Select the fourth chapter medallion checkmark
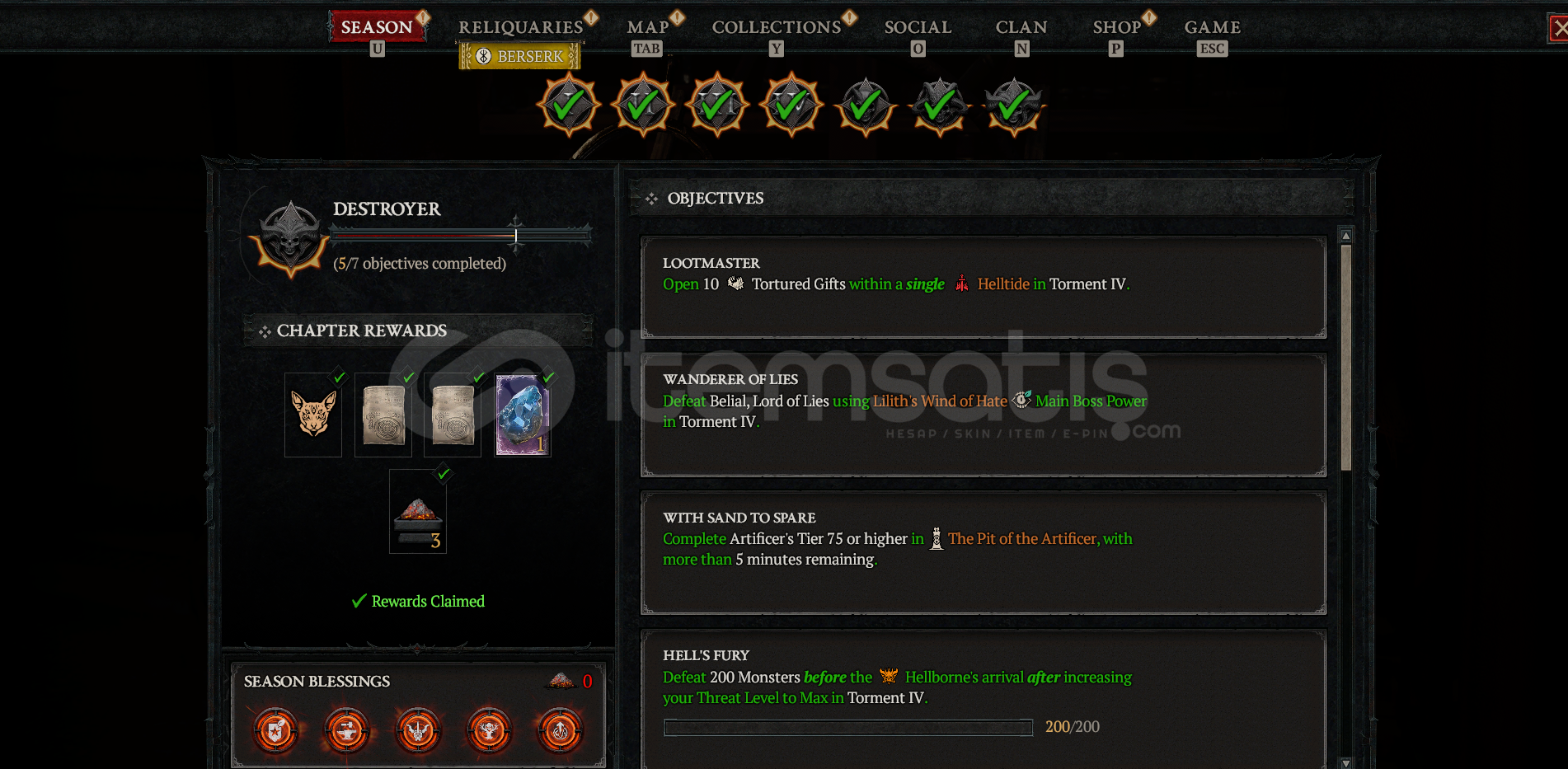The width and height of the screenshot is (1568, 769). click(791, 106)
